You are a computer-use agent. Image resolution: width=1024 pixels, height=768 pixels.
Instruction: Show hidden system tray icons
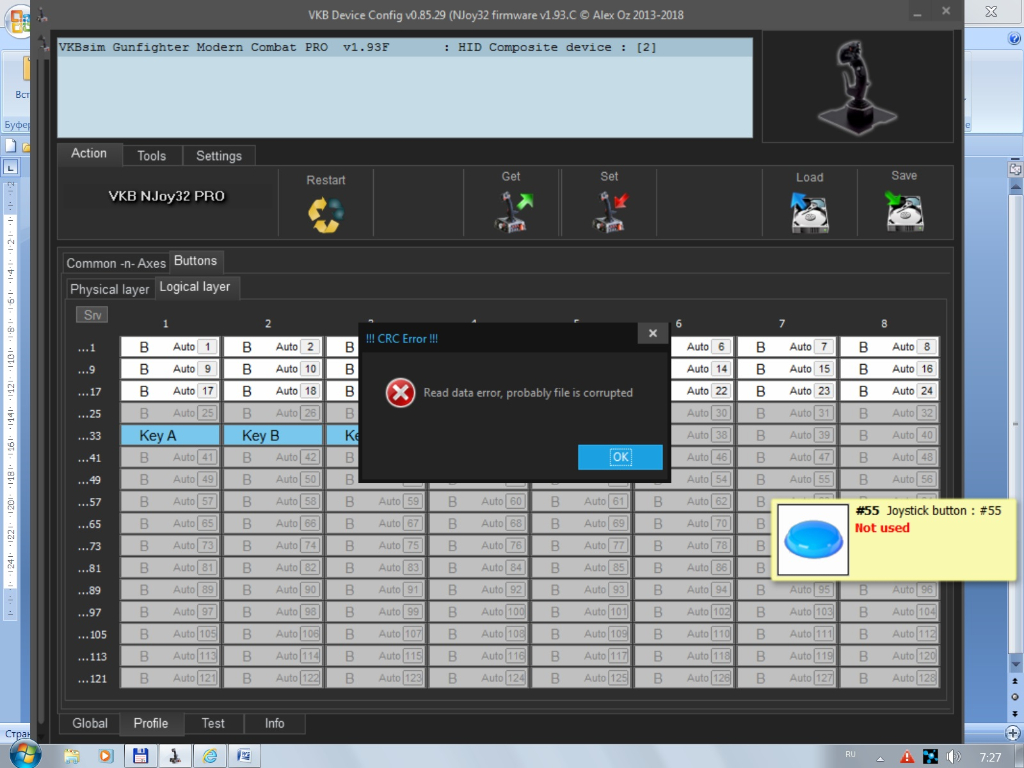pos(881,756)
